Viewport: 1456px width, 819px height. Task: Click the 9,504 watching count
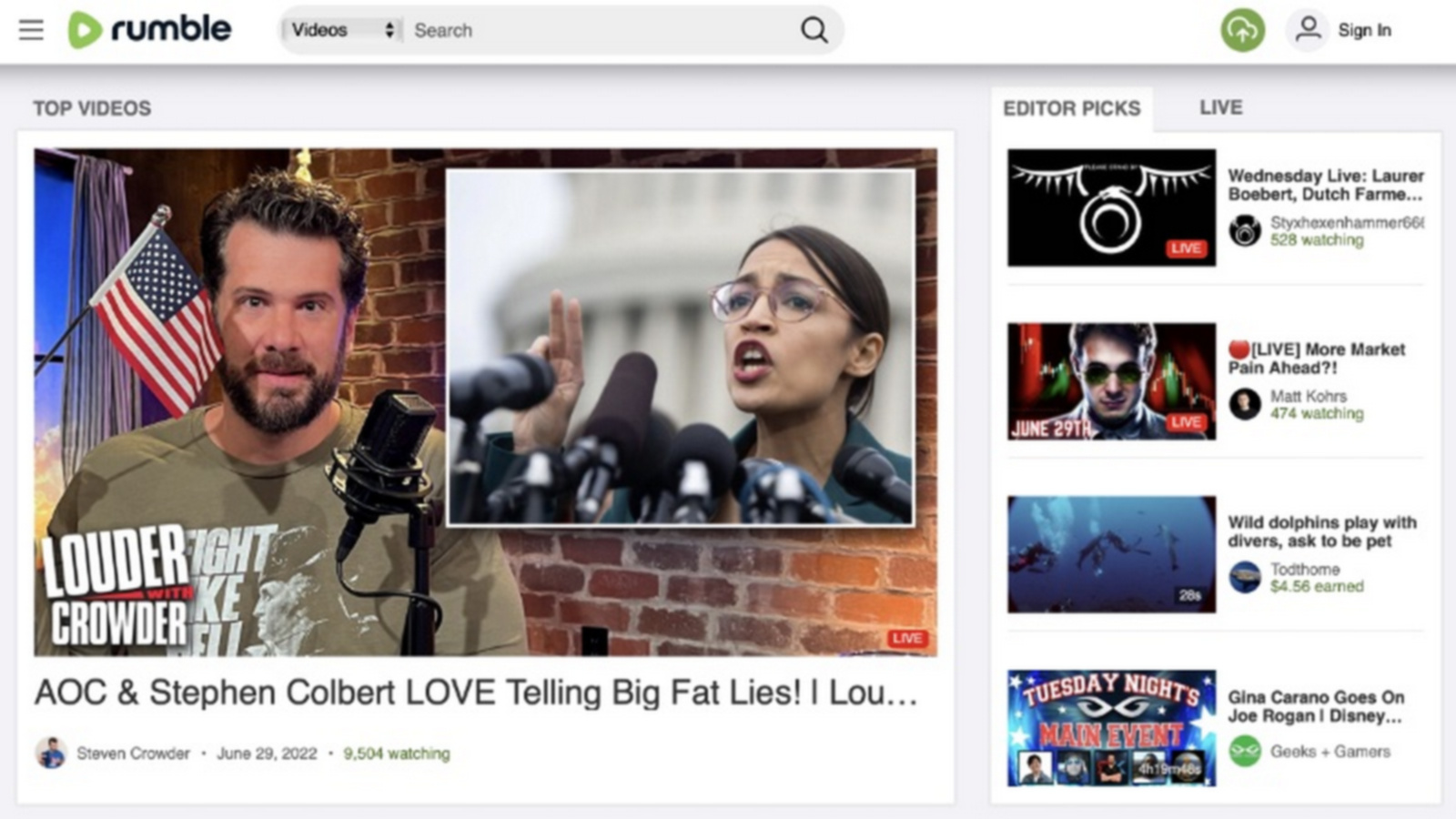pos(396,753)
